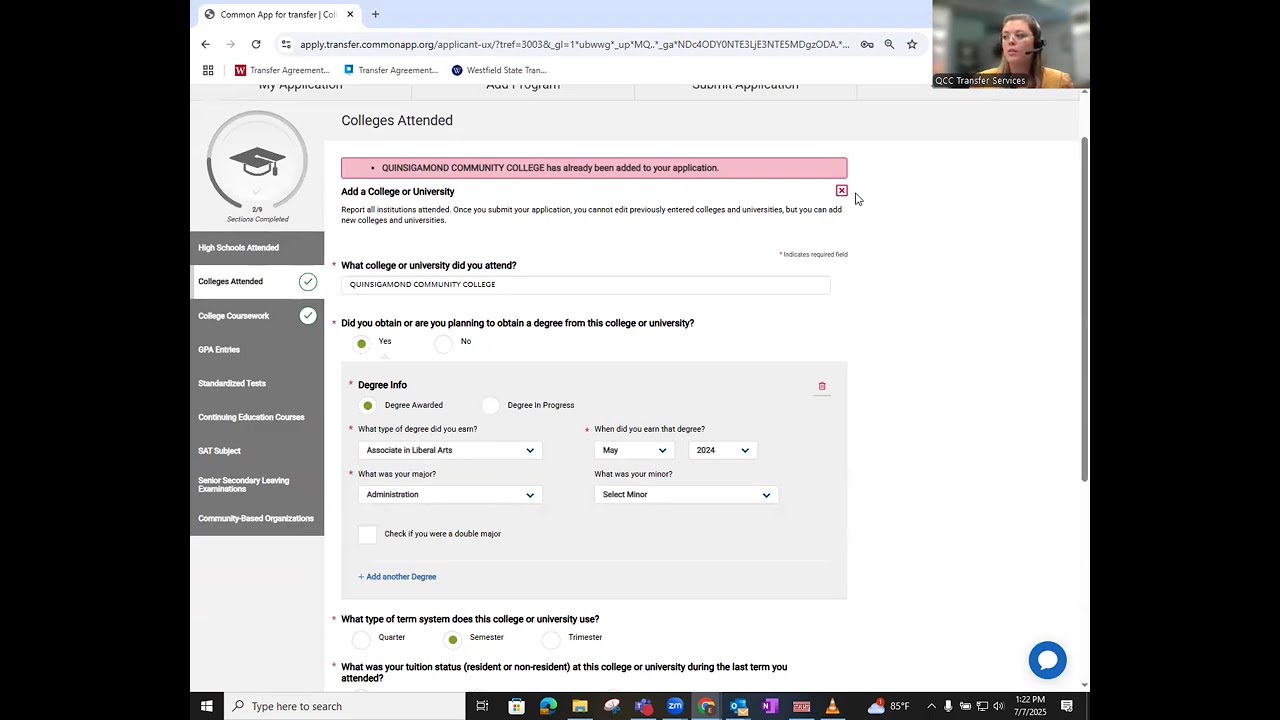Open the major dropdown showing Administration
This screenshot has height=720, width=1280.
tap(450, 494)
